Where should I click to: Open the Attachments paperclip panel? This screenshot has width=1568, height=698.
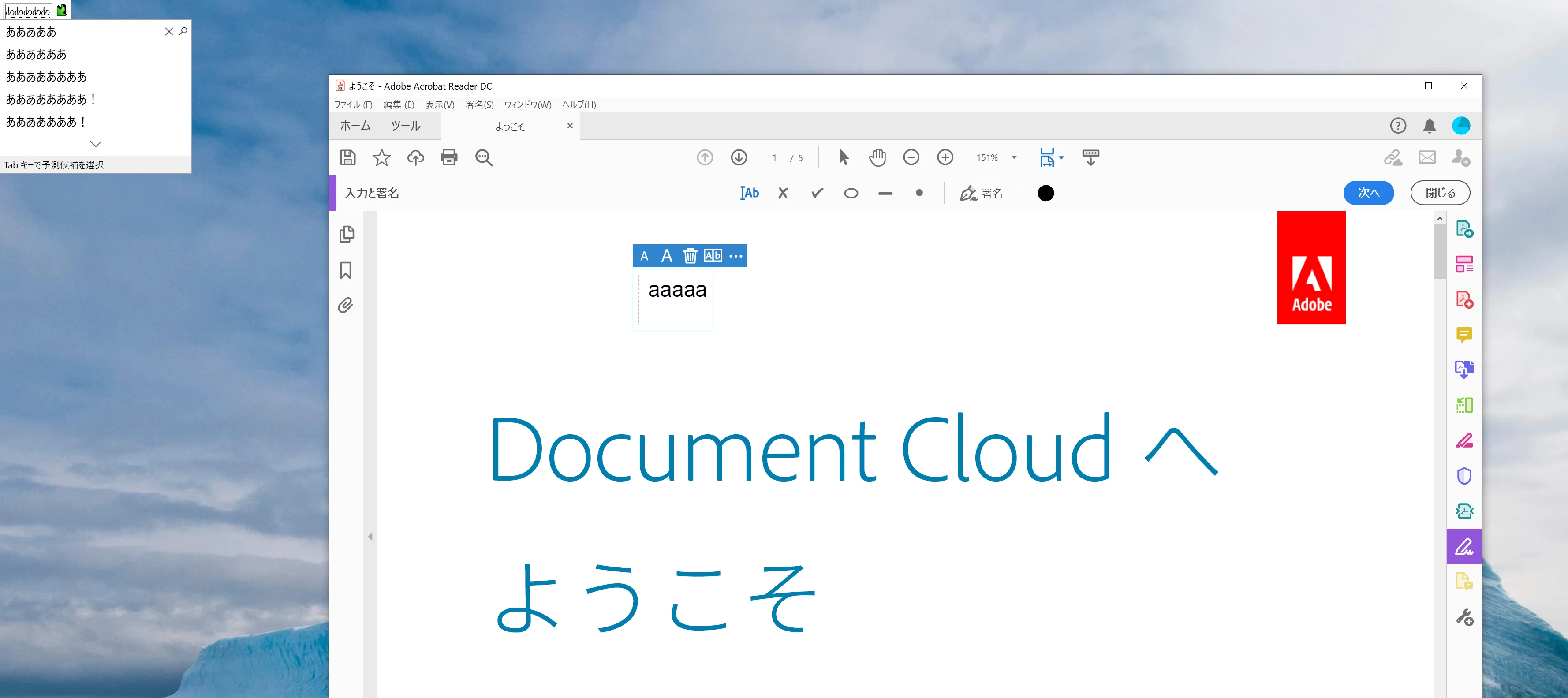tap(346, 305)
